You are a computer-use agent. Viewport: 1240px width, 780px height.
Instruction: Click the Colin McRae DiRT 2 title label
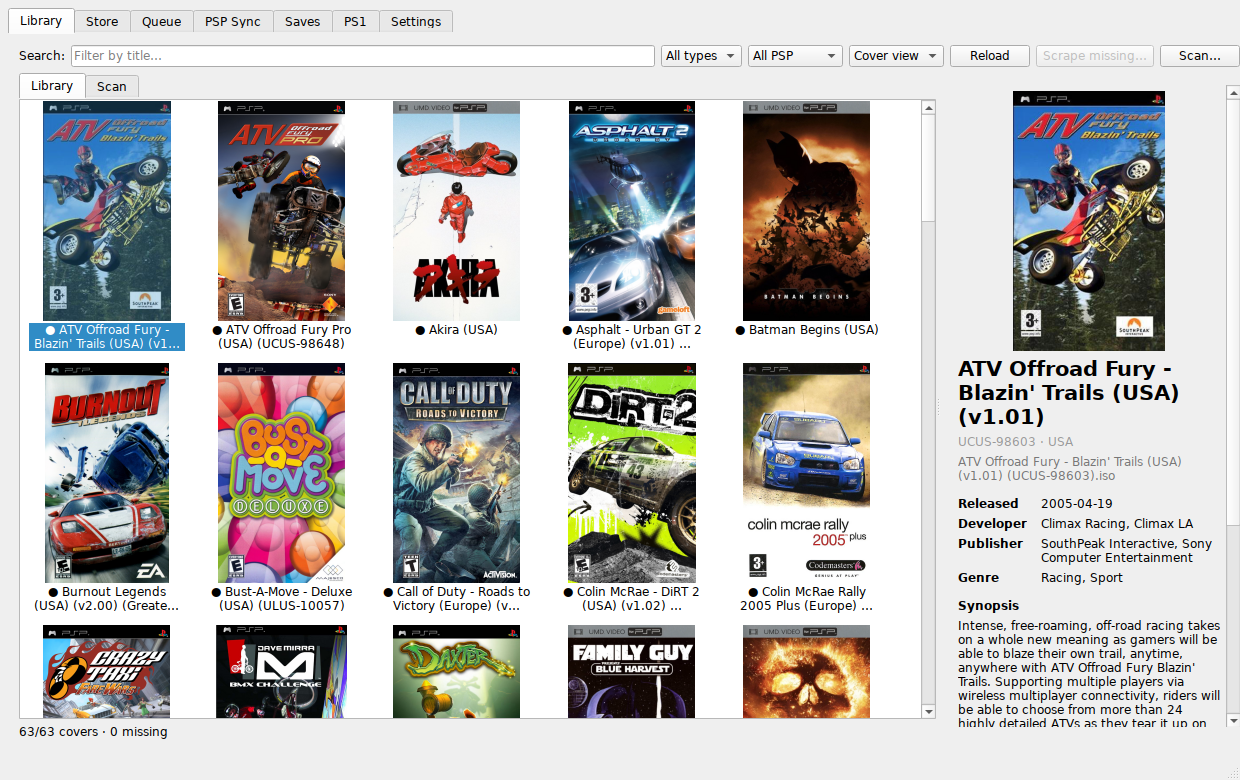tap(632, 599)
